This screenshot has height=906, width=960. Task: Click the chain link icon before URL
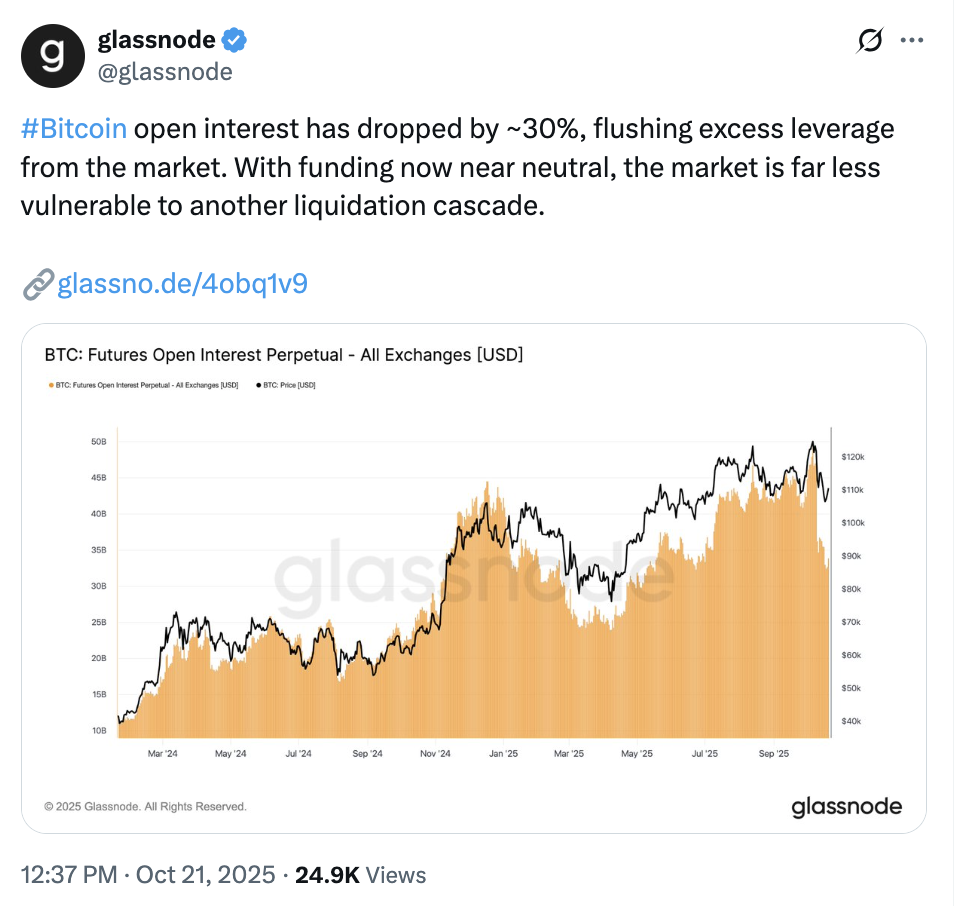coord(37,285)
